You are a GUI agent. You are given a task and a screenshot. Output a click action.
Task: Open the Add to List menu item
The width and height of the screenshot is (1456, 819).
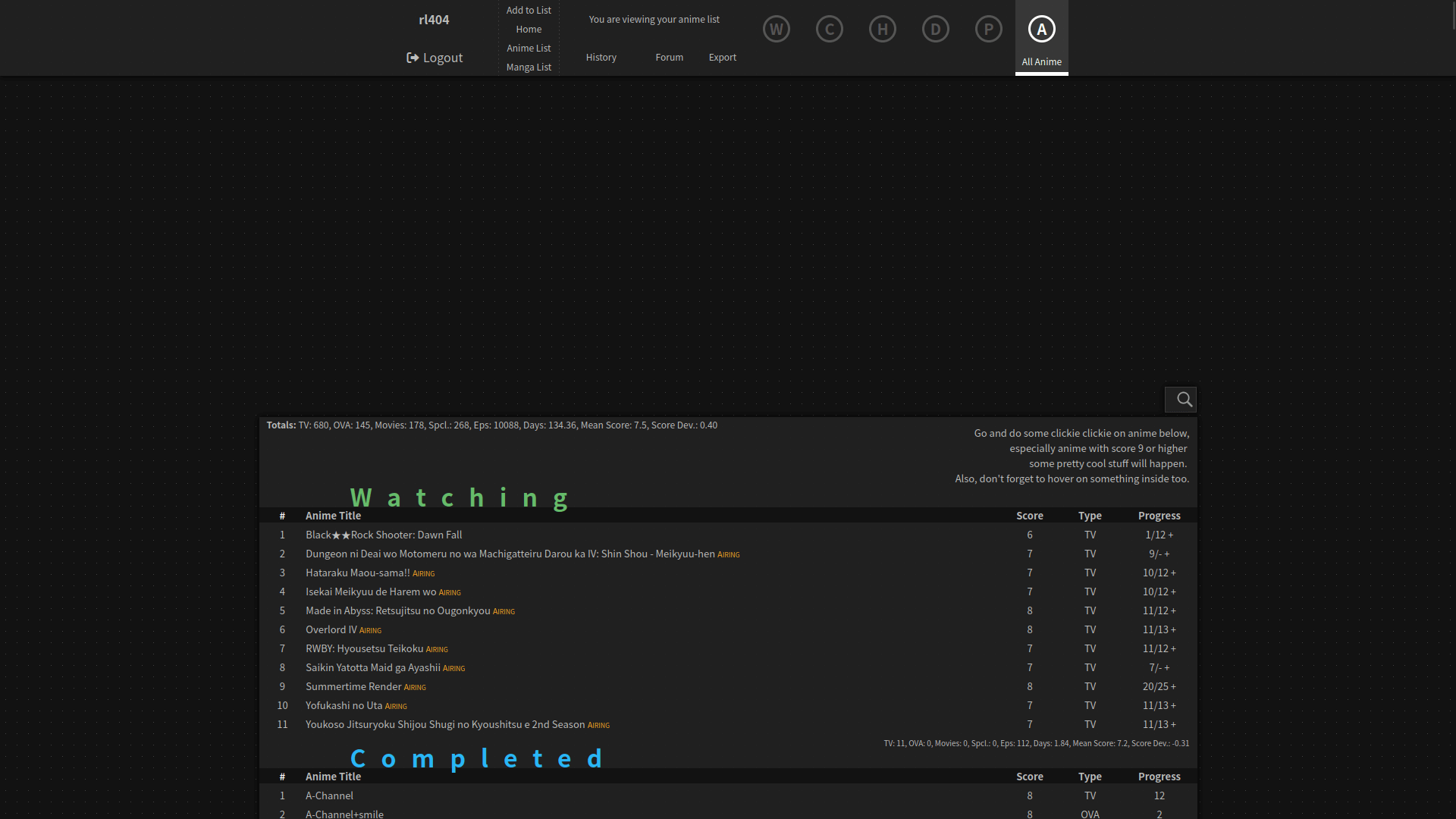click(x=529, y=11)
